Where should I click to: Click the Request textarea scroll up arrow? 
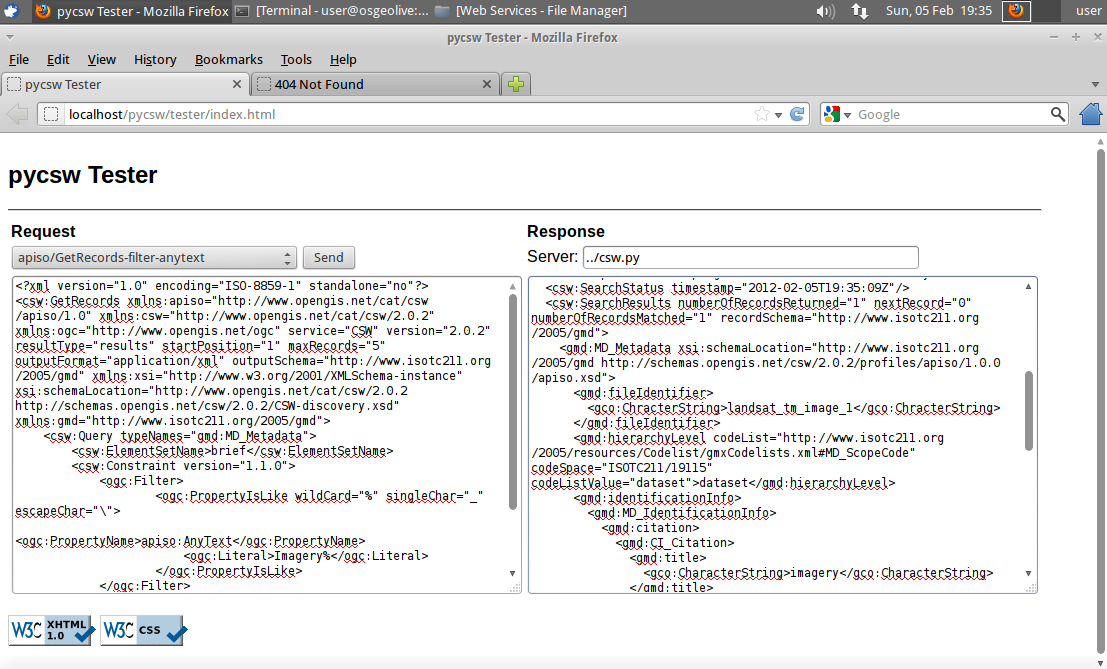click(x=513, y=287)
